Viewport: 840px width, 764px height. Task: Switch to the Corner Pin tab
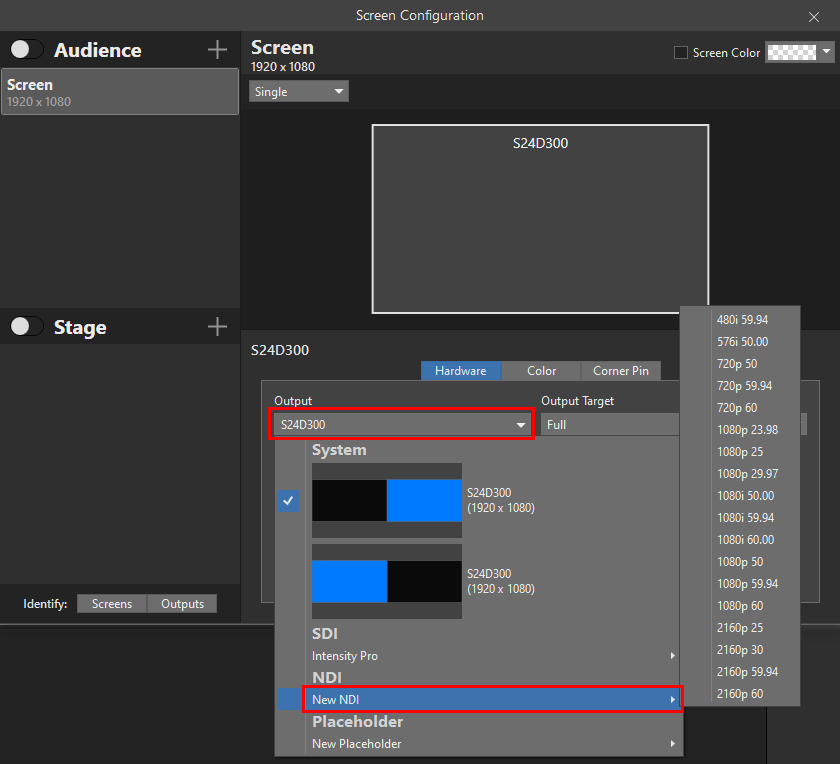[620, 371]
